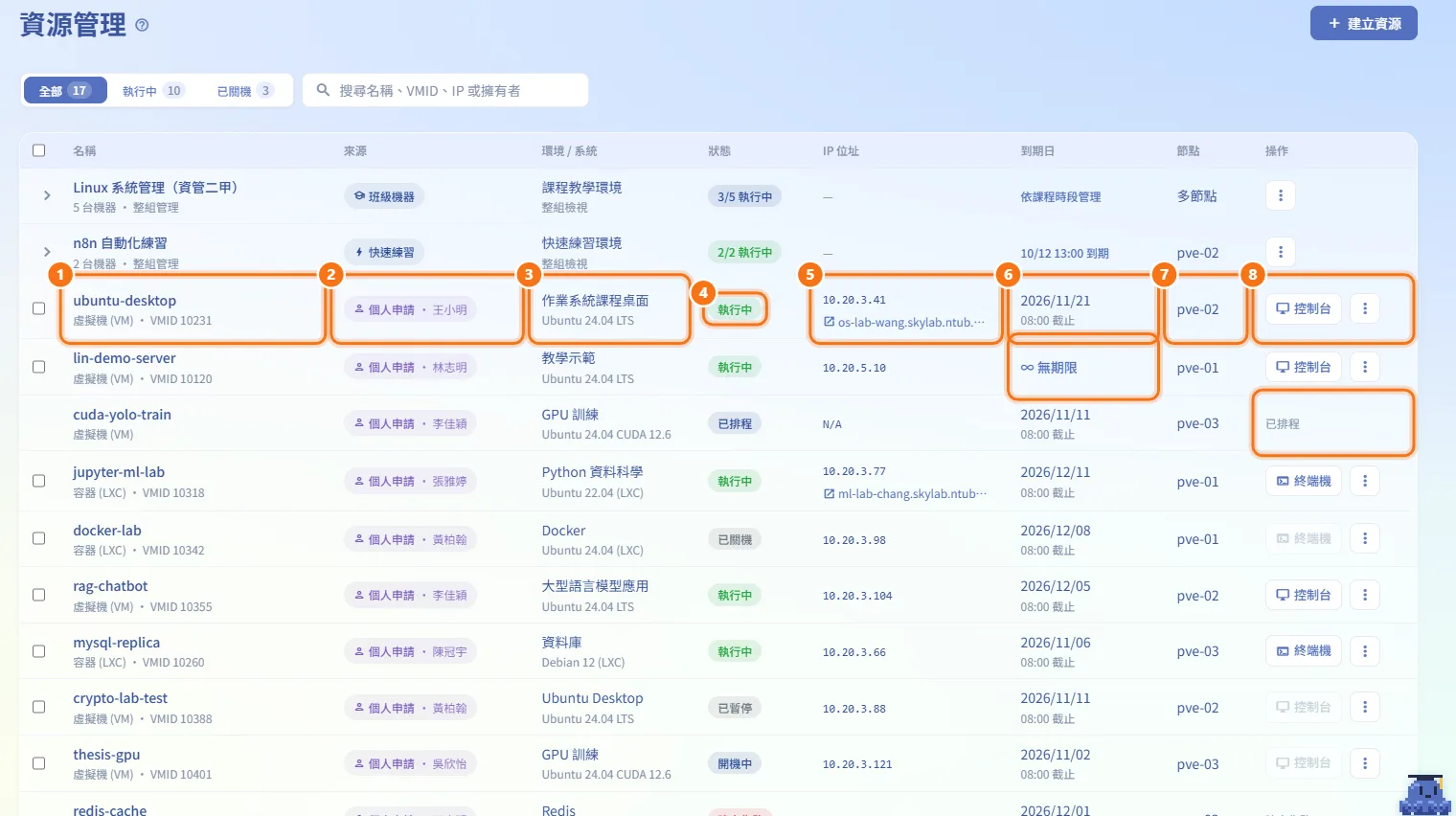Click the pixel mascot icon at bottom right
The height and width of the screenshot is (816, 1456).
coord(1425,795)
